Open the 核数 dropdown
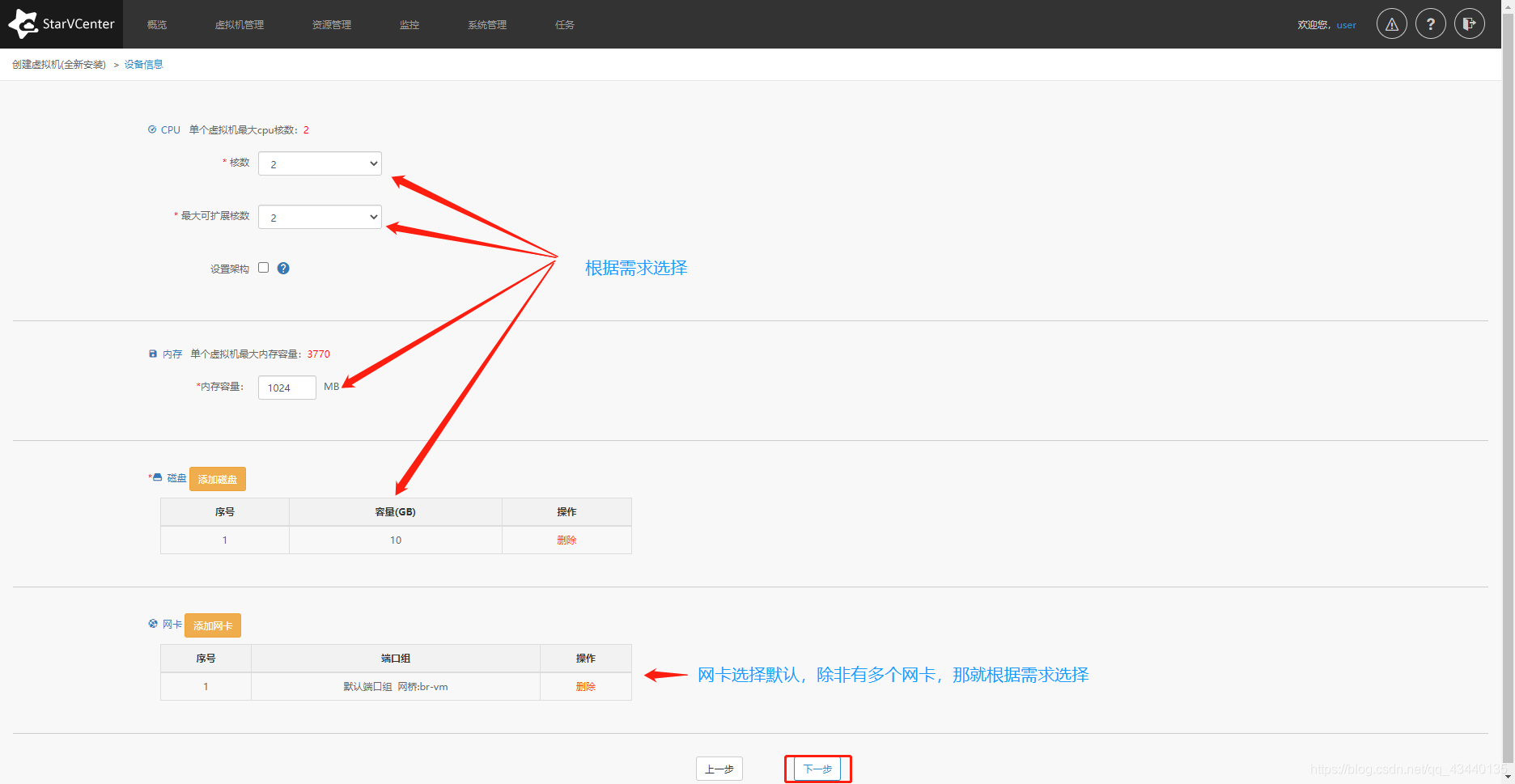 point(320,163)
